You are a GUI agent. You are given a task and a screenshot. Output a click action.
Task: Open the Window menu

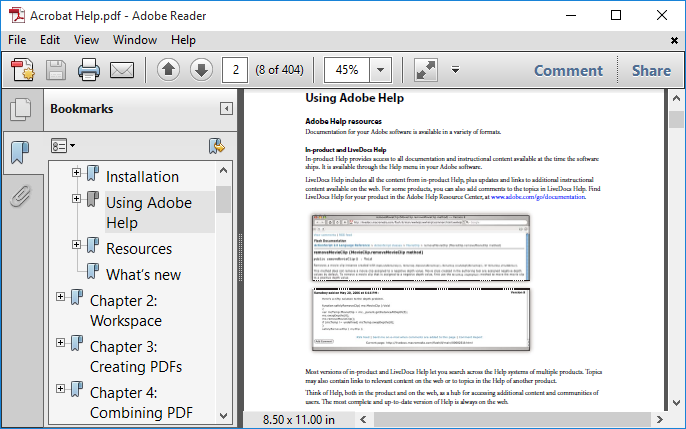pyautogui.click(x=135, y=40)
